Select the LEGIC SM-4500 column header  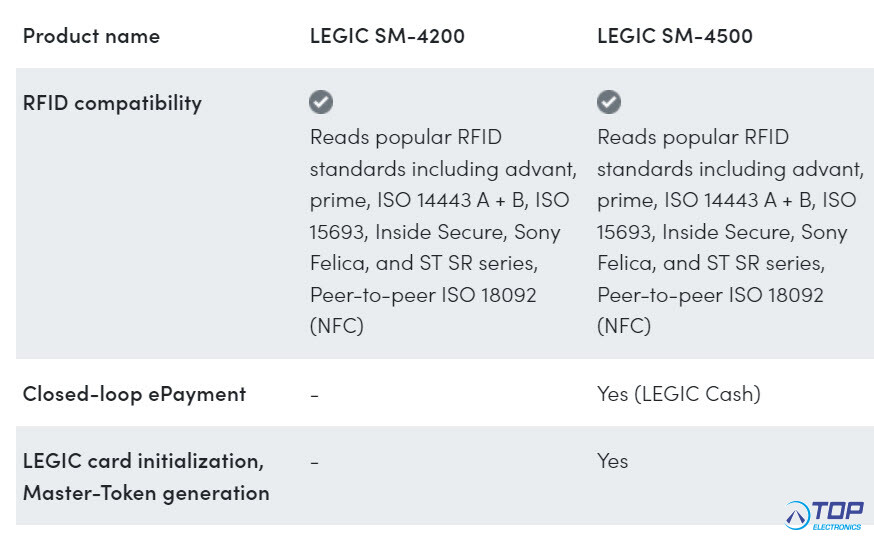674,36
